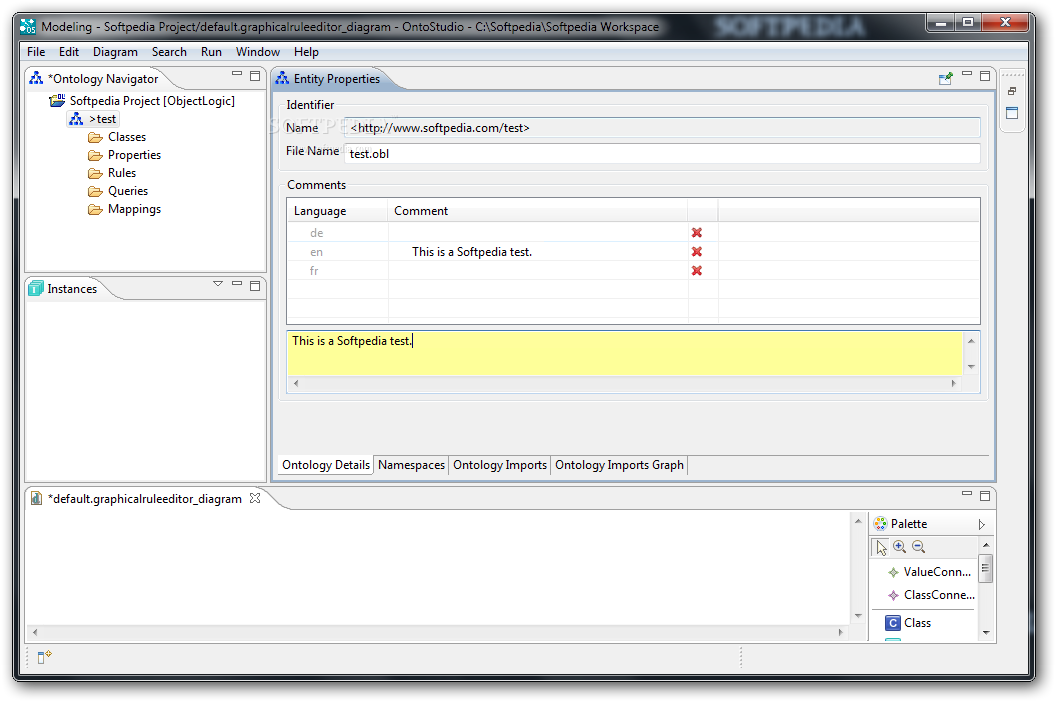This screenshot has width=1056, height=702.
Task: Select the Classes tree item
Action: [127, 137]
